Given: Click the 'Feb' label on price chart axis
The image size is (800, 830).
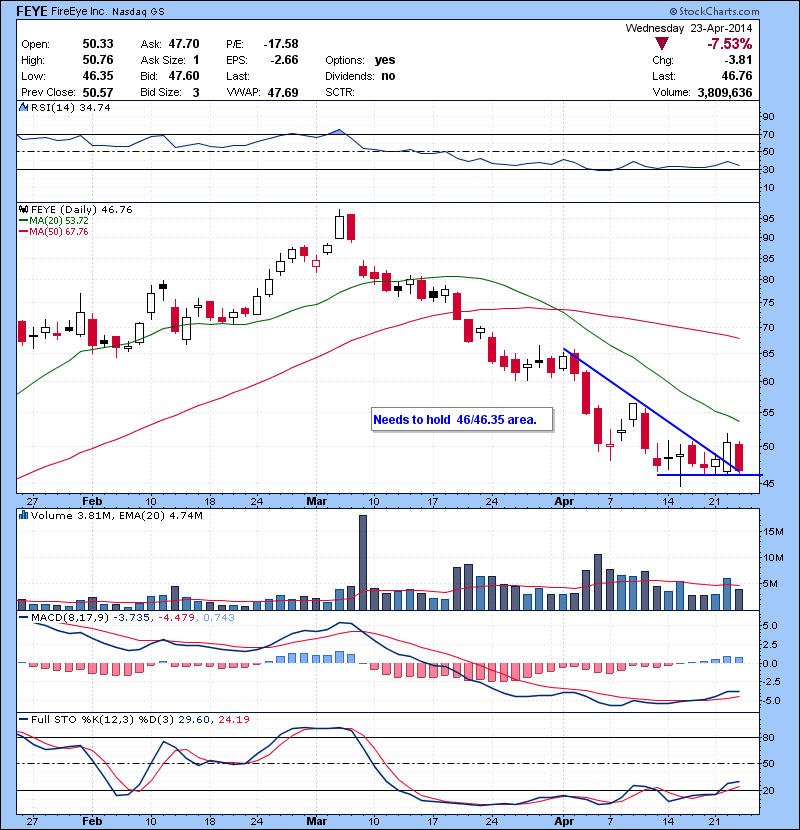Looking at the screenshot, I should coord(92,501).
